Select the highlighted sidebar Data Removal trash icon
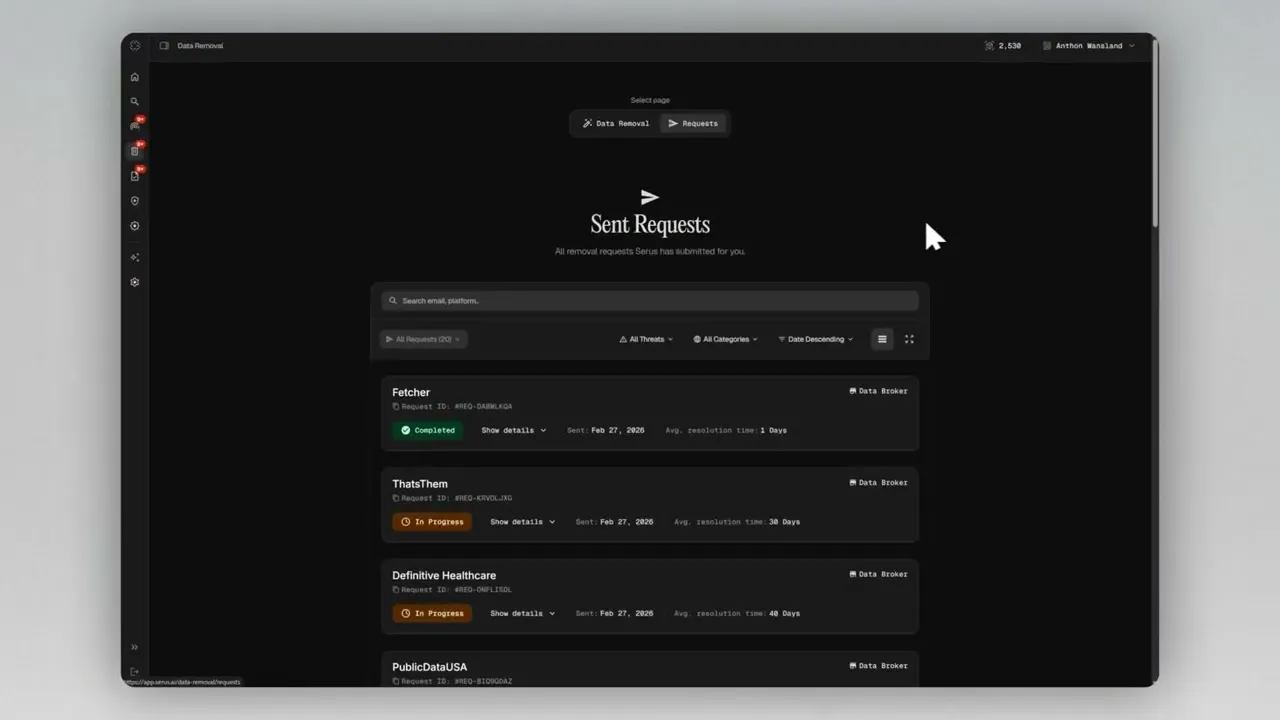The width and height of the screenshot is (1280, 720). click(x=135, y=151)
